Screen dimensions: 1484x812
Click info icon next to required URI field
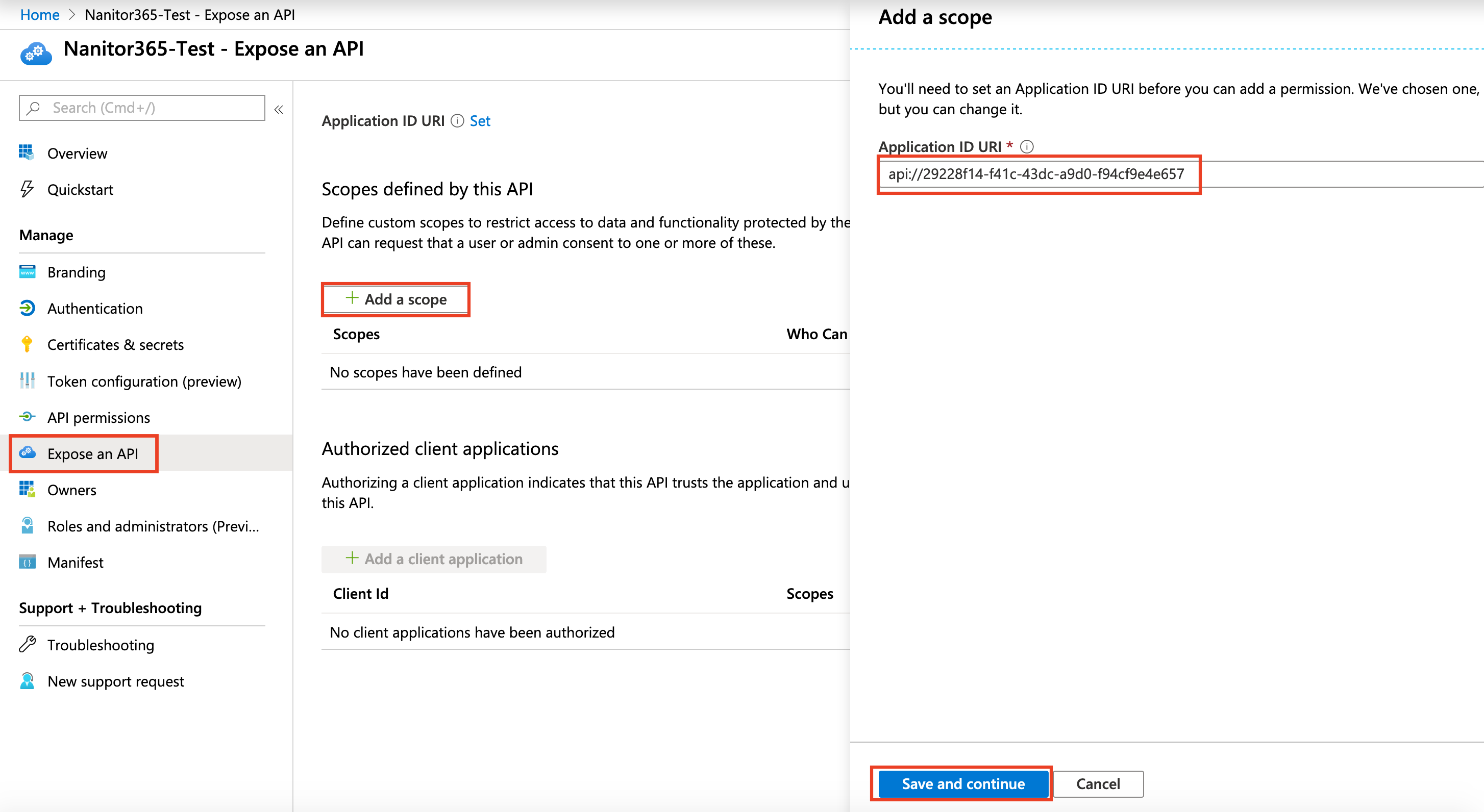[x=1027, y=147]
